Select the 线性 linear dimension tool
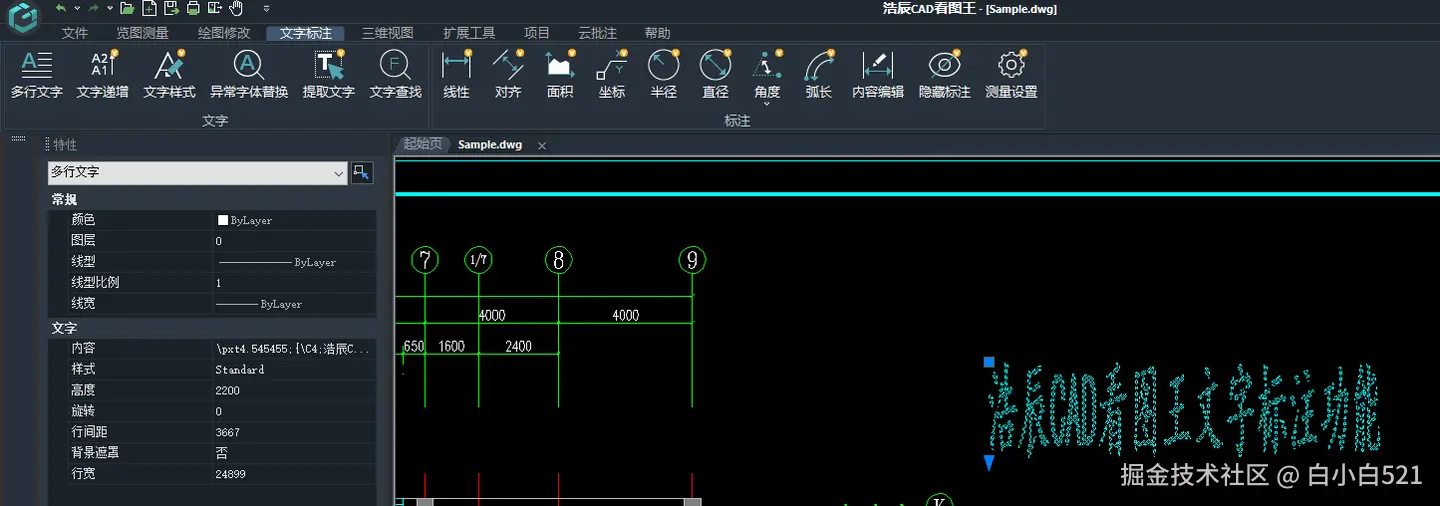 click(456, 76)
